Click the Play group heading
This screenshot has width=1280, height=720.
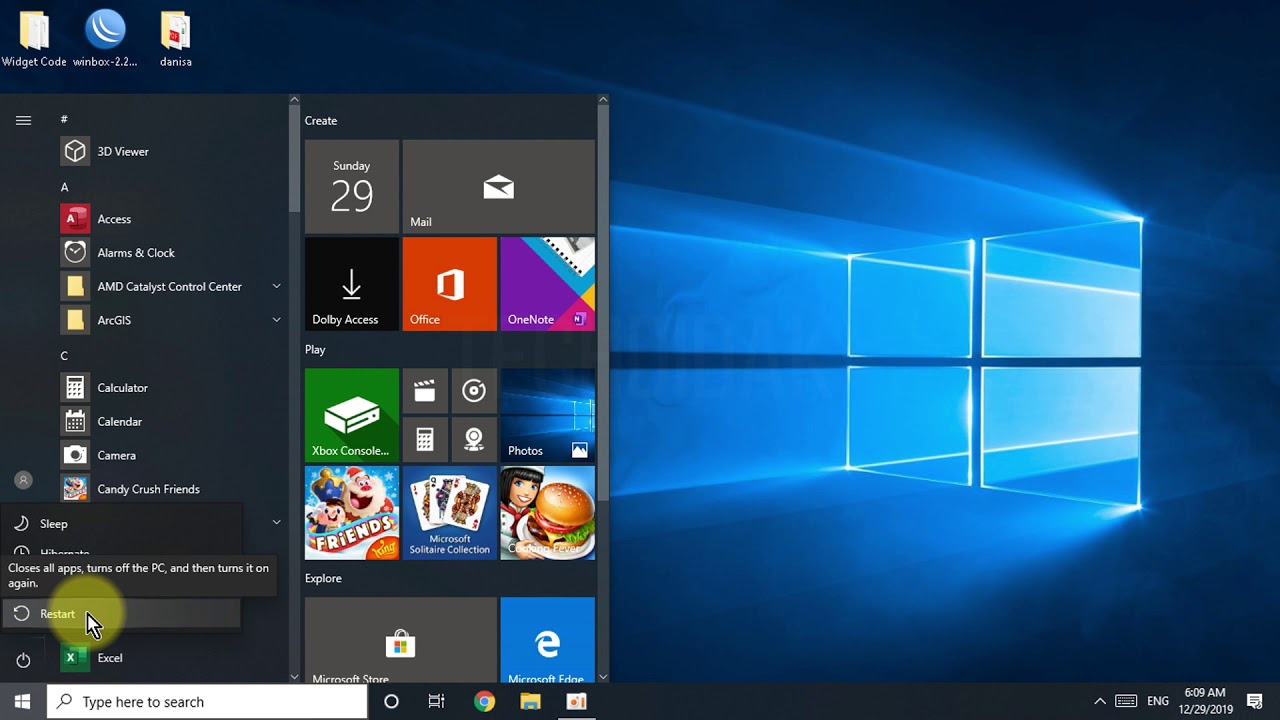click(315, 350)
